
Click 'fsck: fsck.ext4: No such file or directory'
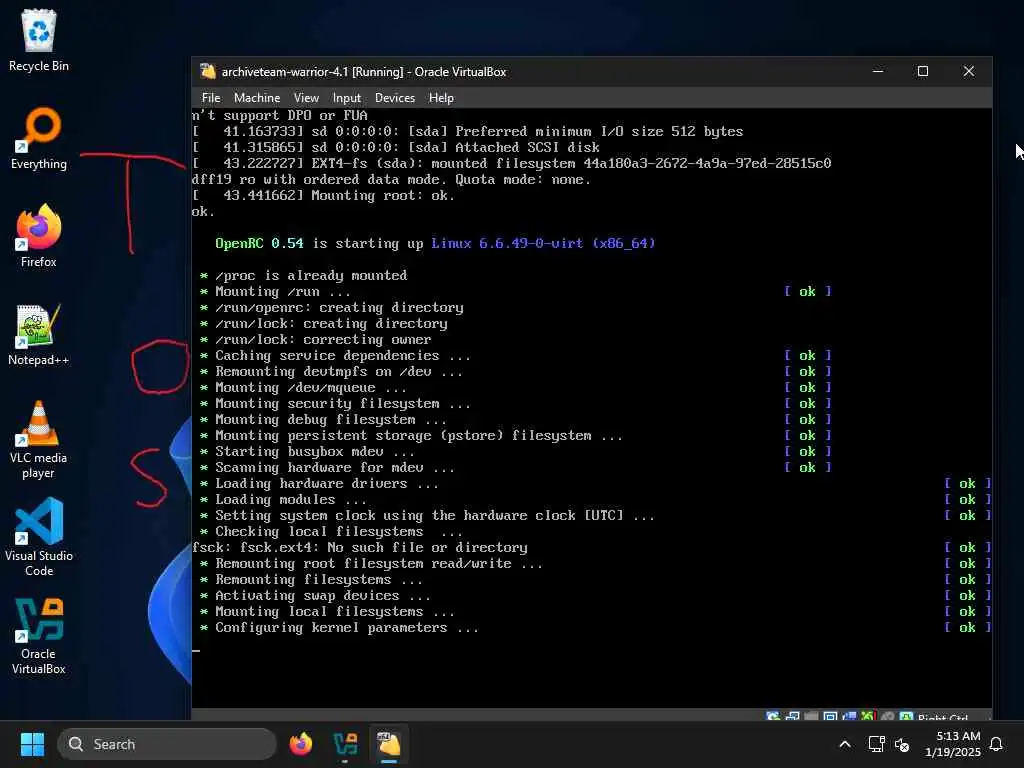[360, 547]
